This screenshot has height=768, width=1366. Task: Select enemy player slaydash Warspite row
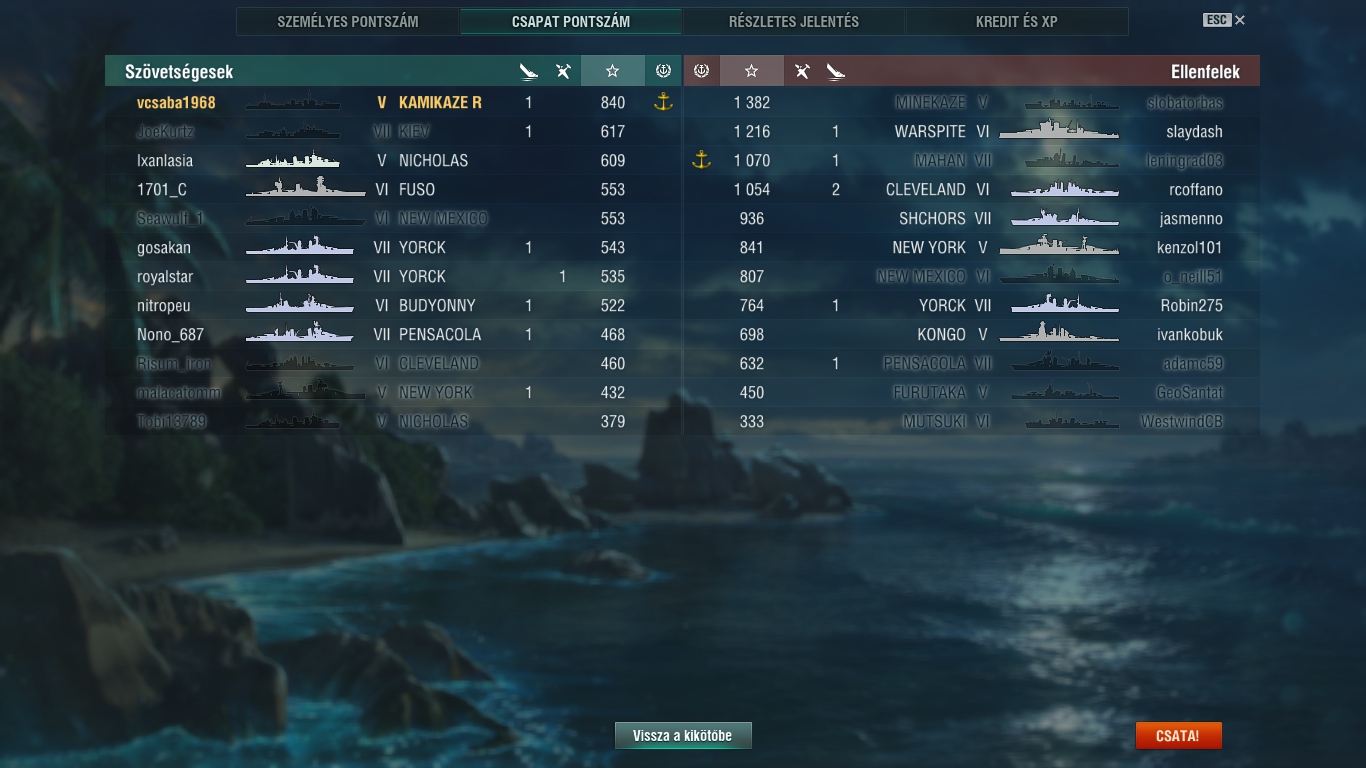(972, 131)
